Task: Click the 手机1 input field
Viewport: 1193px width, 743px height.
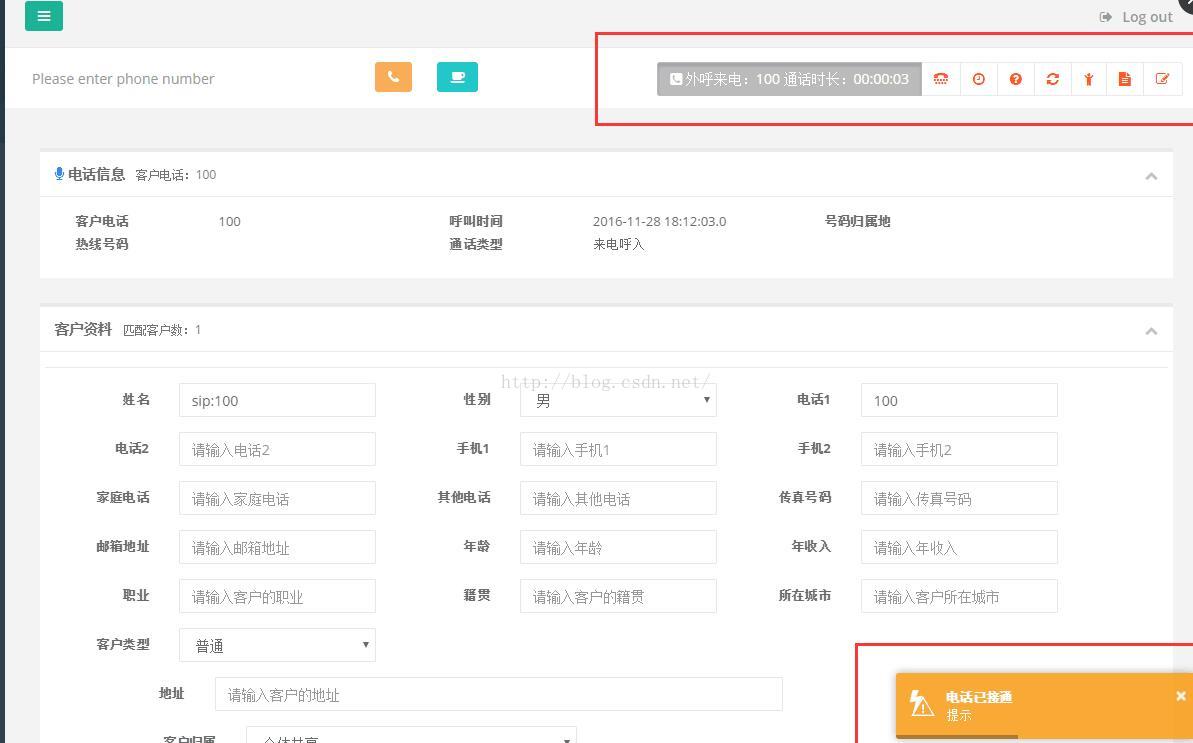Action: click(618, 449)
